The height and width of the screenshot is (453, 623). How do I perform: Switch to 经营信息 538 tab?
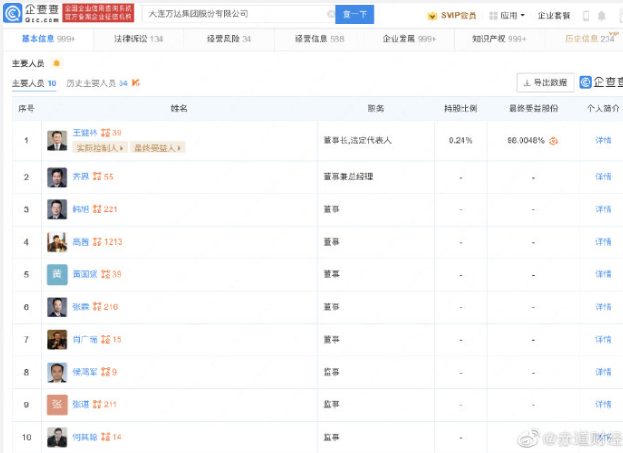[x=319, y=39]
